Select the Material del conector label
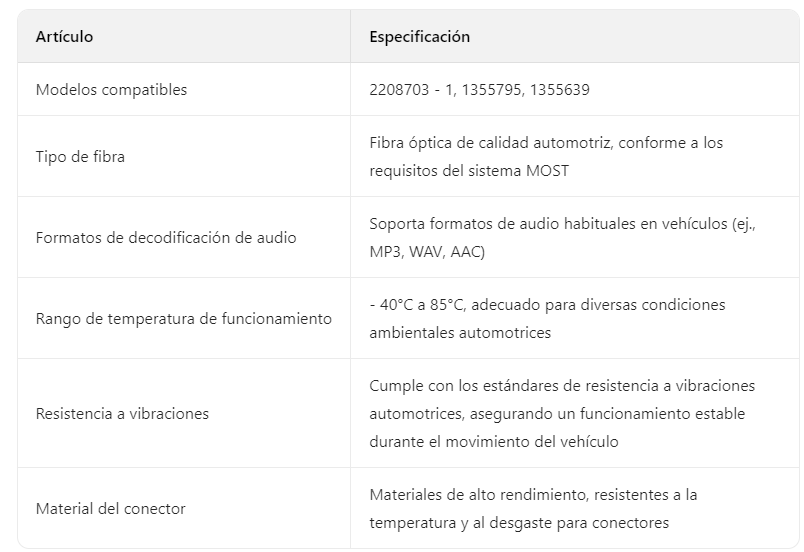 pyautogui.click(x=110, y=508)
